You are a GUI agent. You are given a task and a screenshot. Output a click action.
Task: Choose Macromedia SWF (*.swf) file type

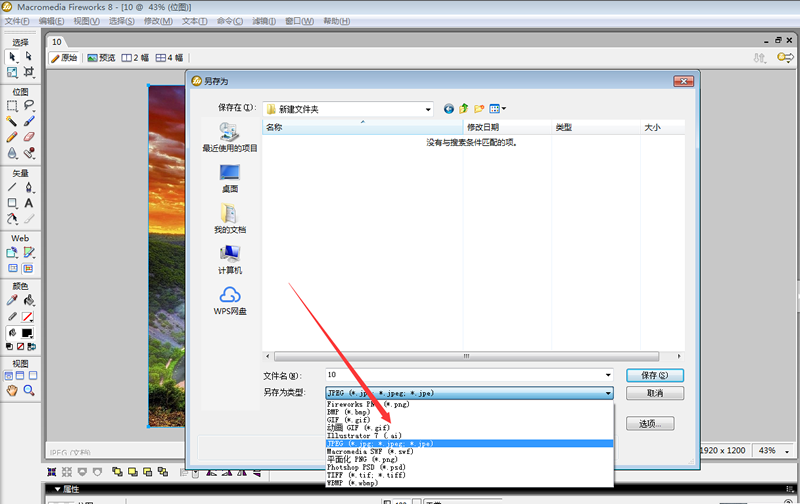point(370,451)
